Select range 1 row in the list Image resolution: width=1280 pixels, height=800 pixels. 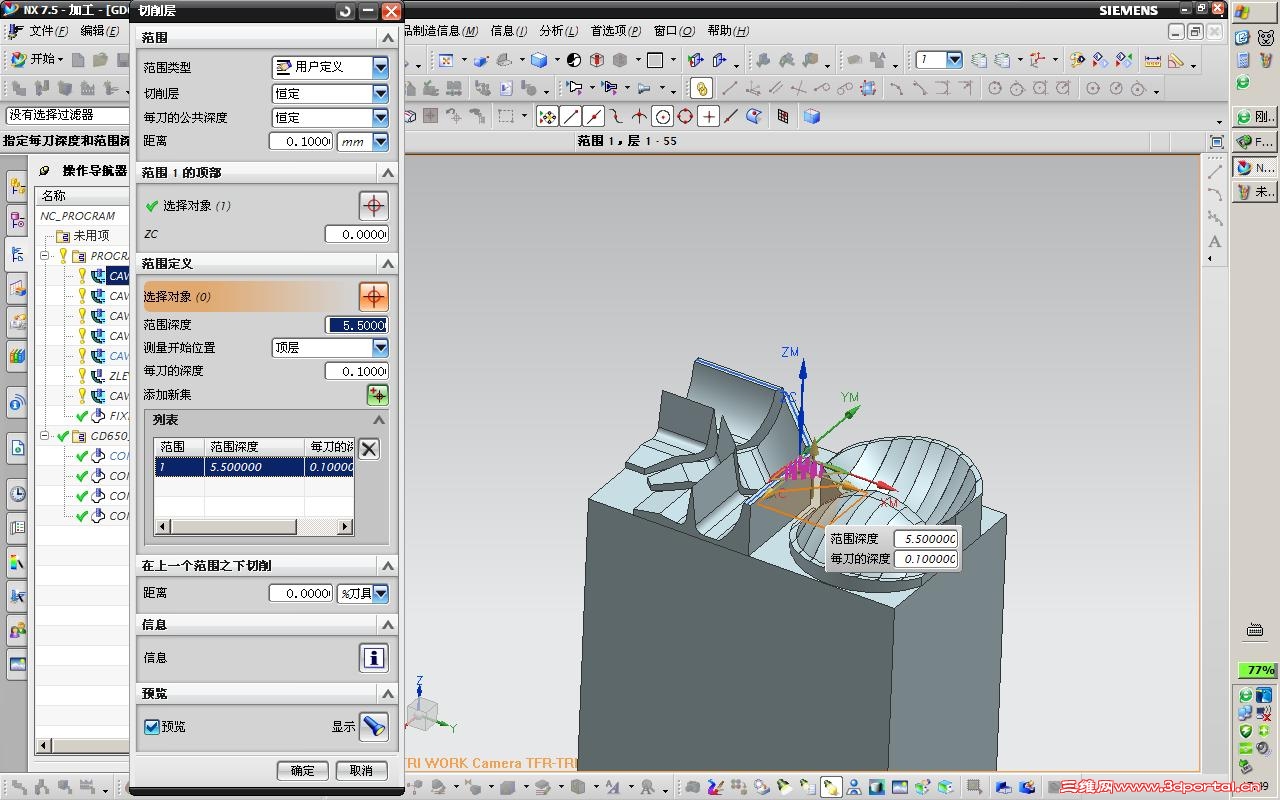(254, 467)
